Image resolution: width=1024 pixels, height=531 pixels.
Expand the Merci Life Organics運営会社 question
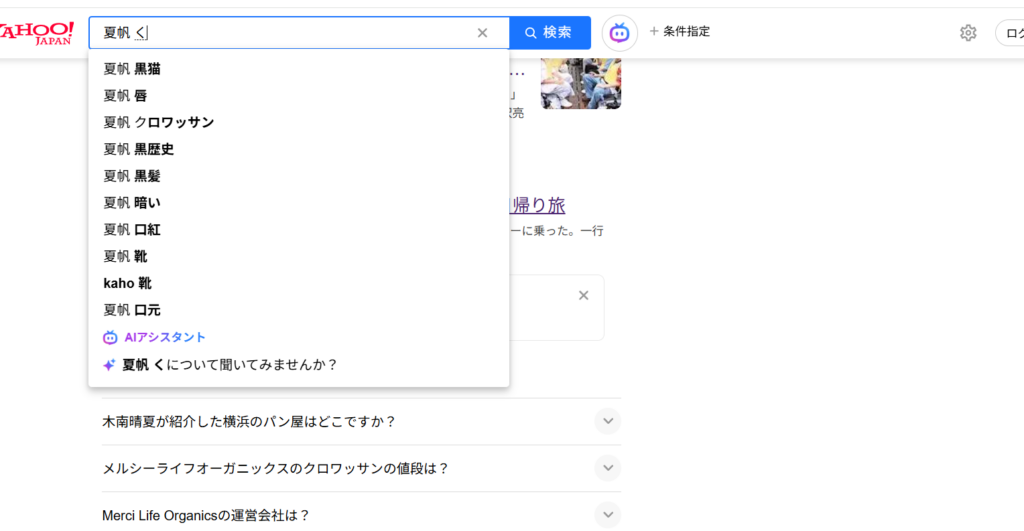[607, 515]
